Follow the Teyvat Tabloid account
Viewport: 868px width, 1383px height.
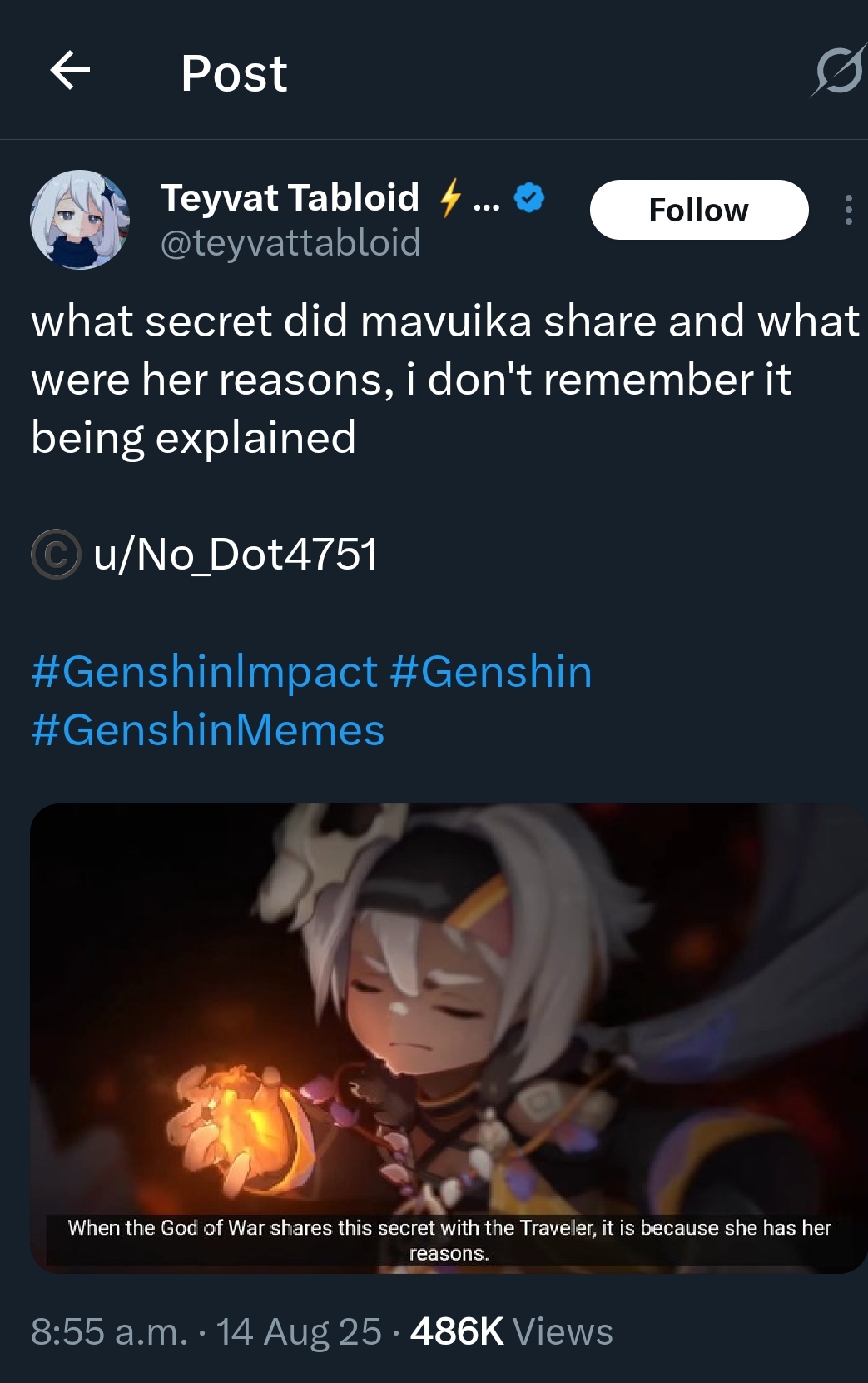(699, 210)
